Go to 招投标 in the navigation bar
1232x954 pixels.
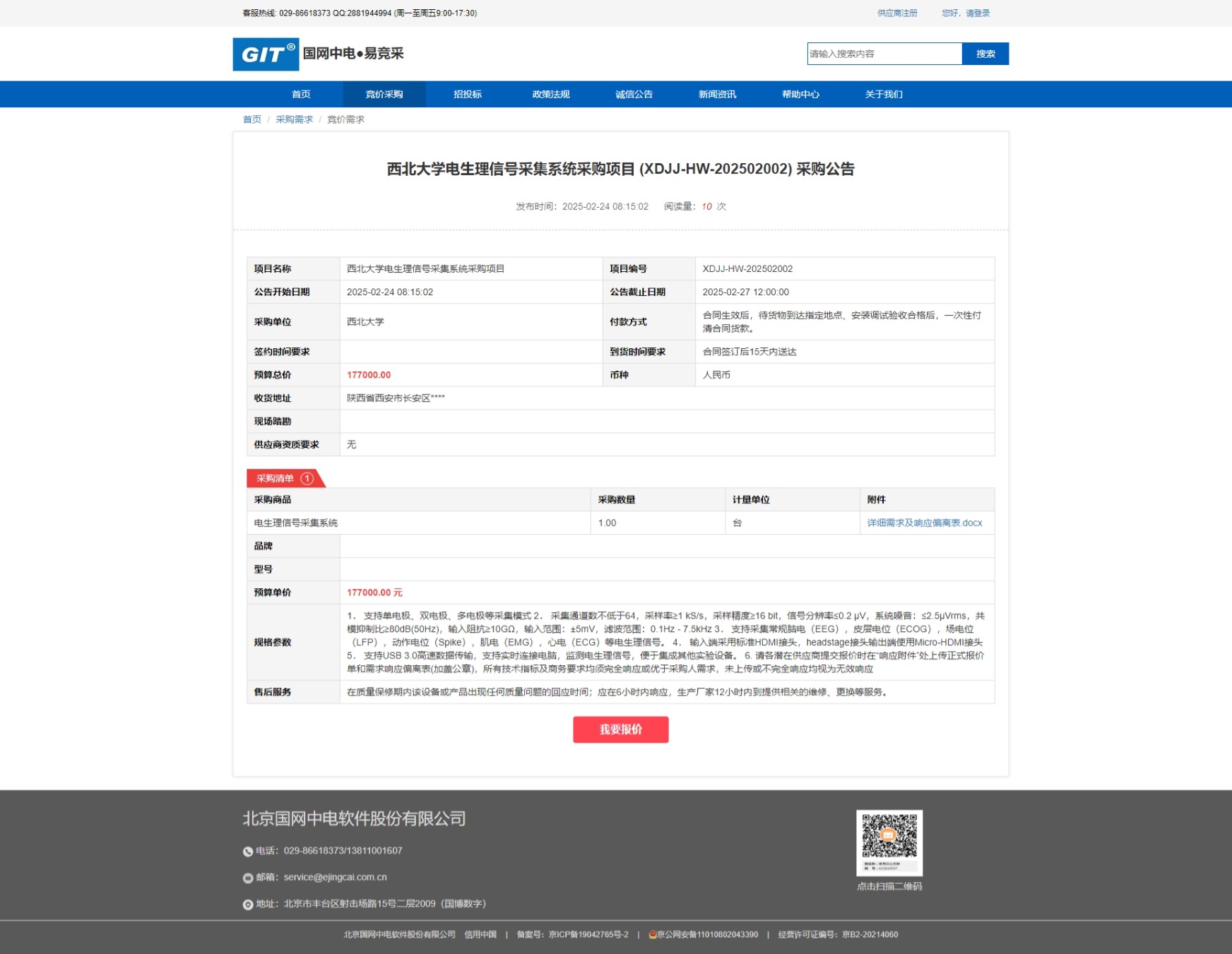(x=468, y=95)
